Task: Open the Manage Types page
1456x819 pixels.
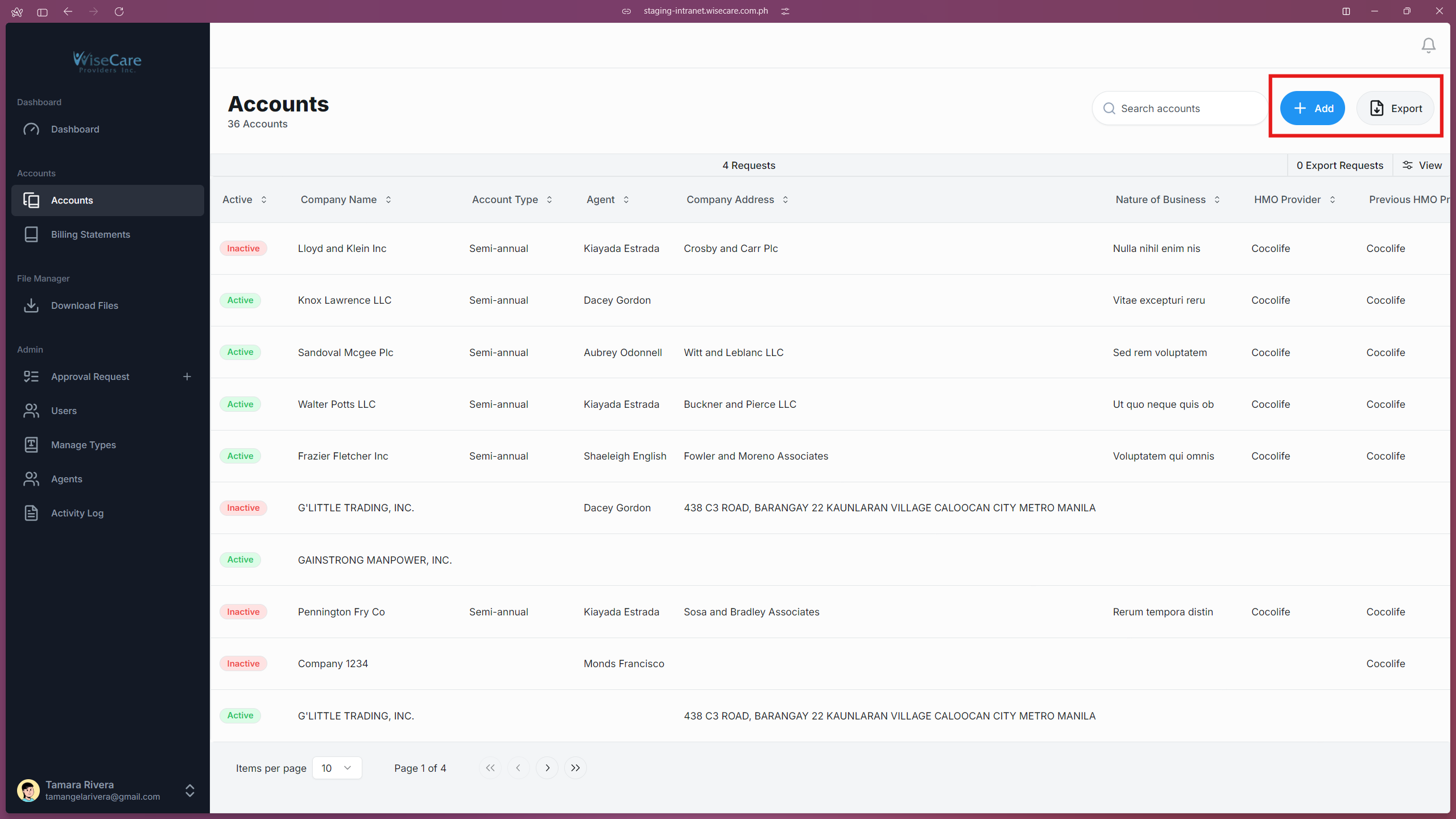Action: [x=83, y=445]
